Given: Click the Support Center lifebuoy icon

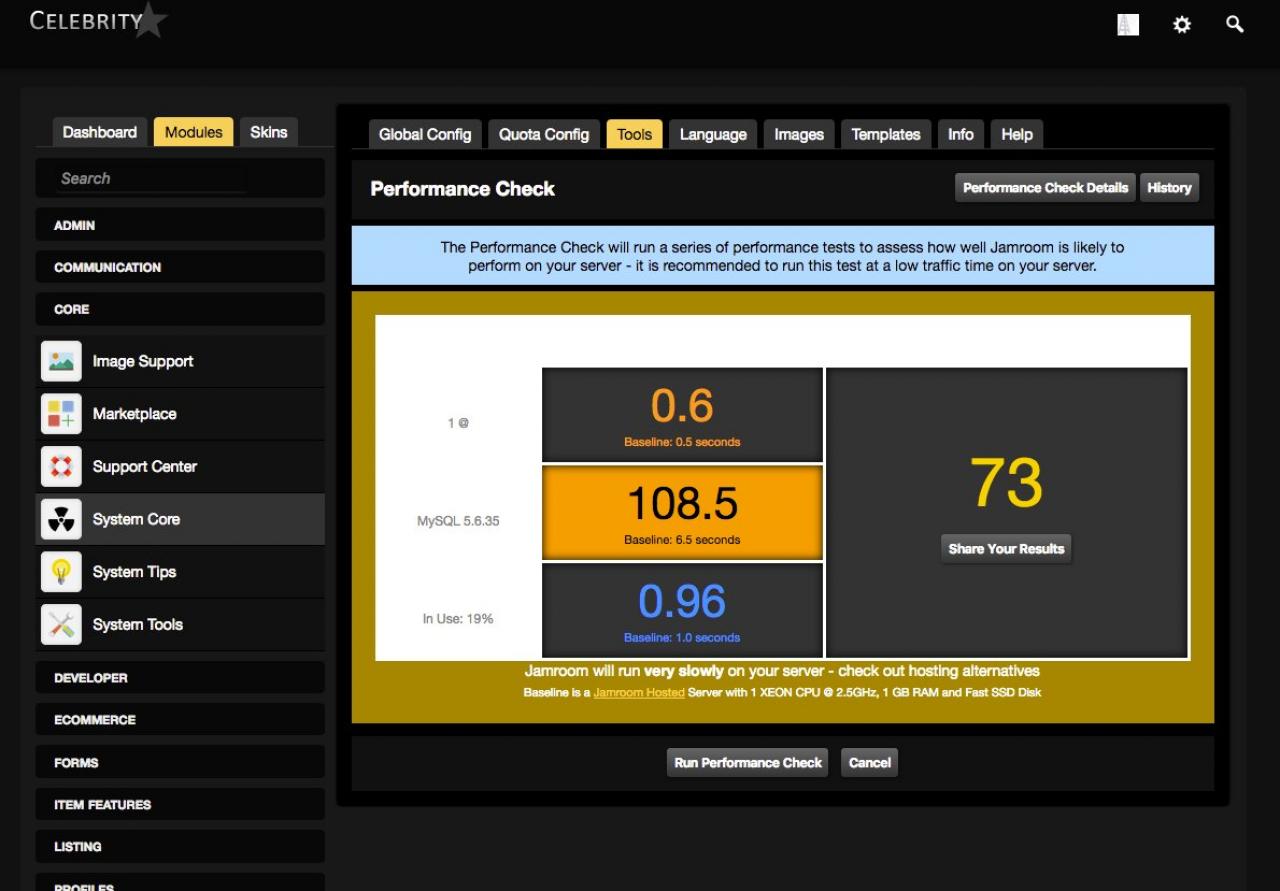Looking at the screenshot, I should [x=61, y=466].
